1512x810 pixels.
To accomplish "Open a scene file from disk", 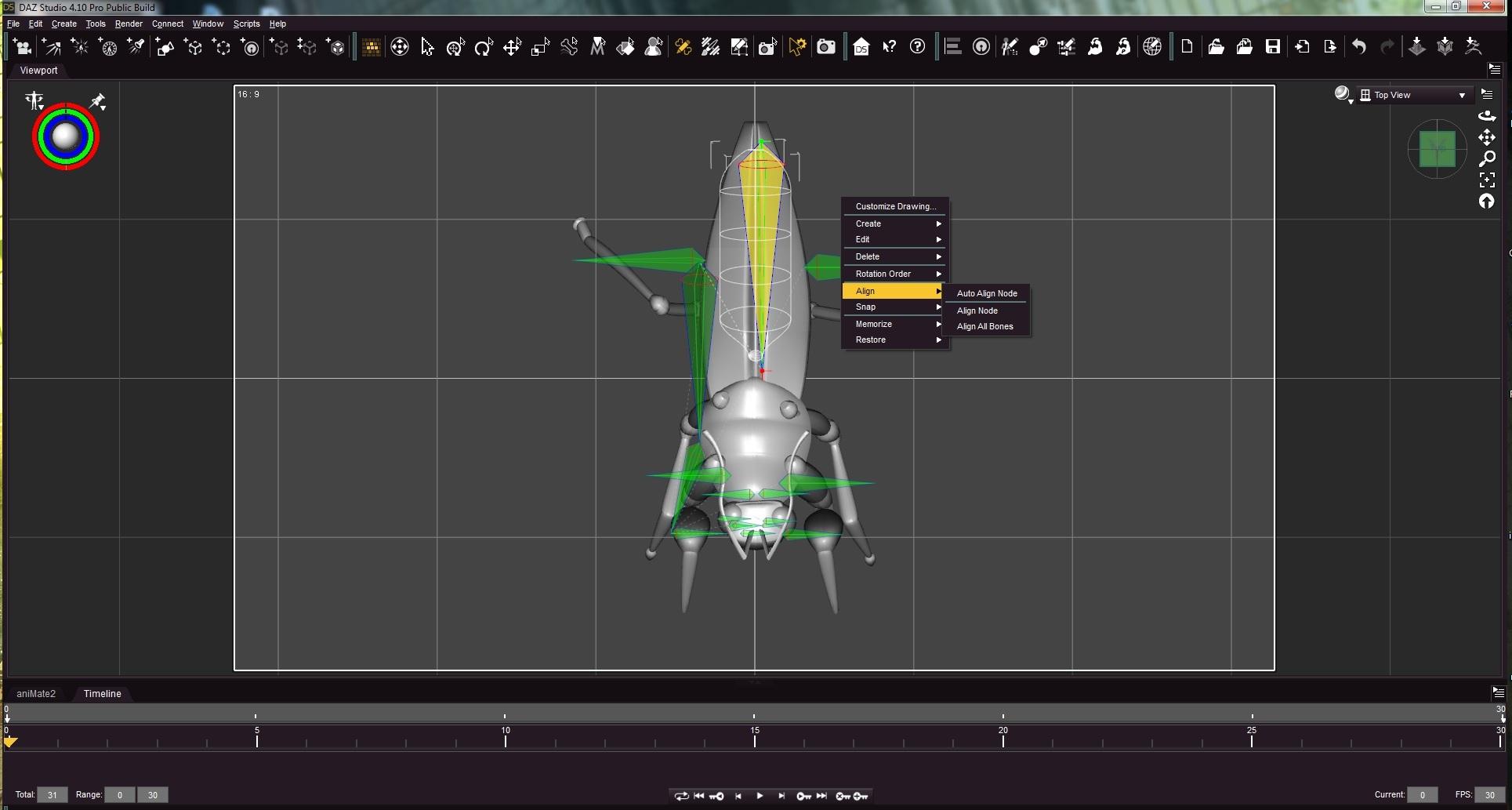I will coord(1216,47).
